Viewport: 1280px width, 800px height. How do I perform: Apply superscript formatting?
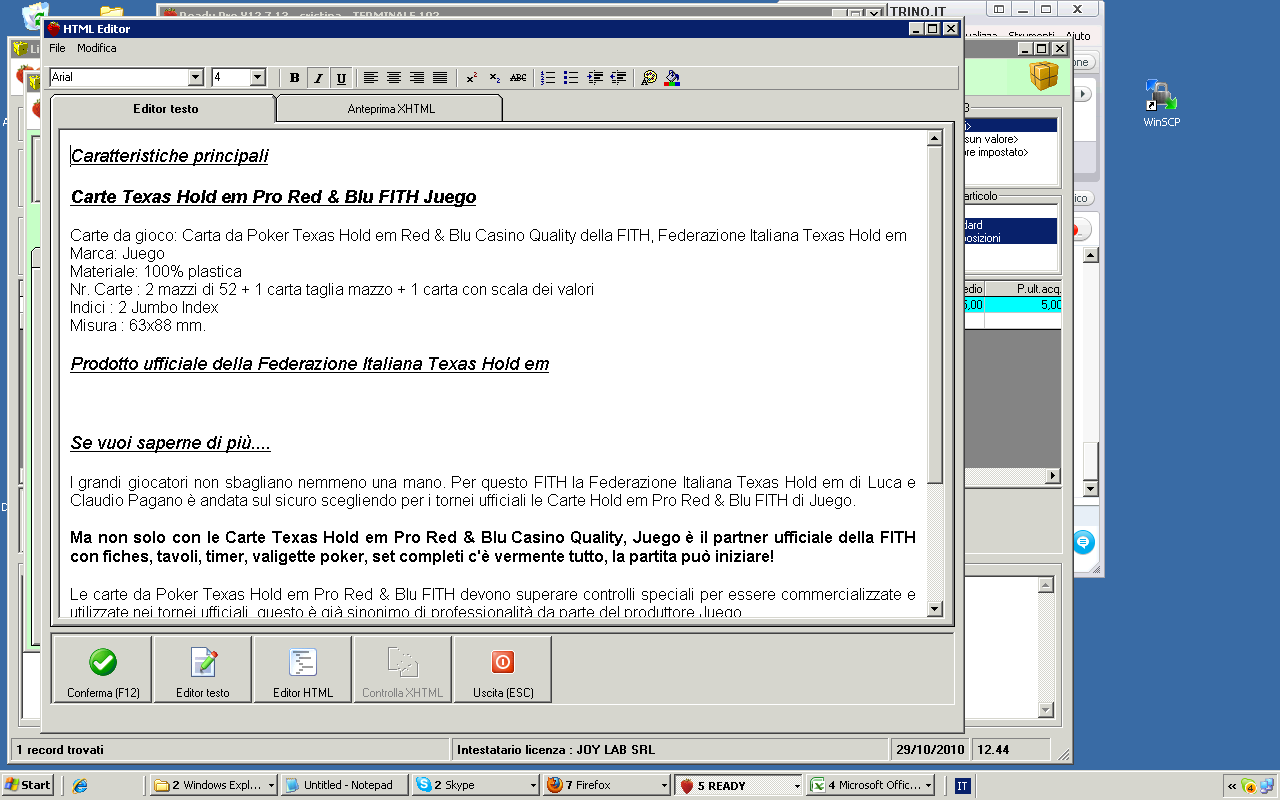471,78
